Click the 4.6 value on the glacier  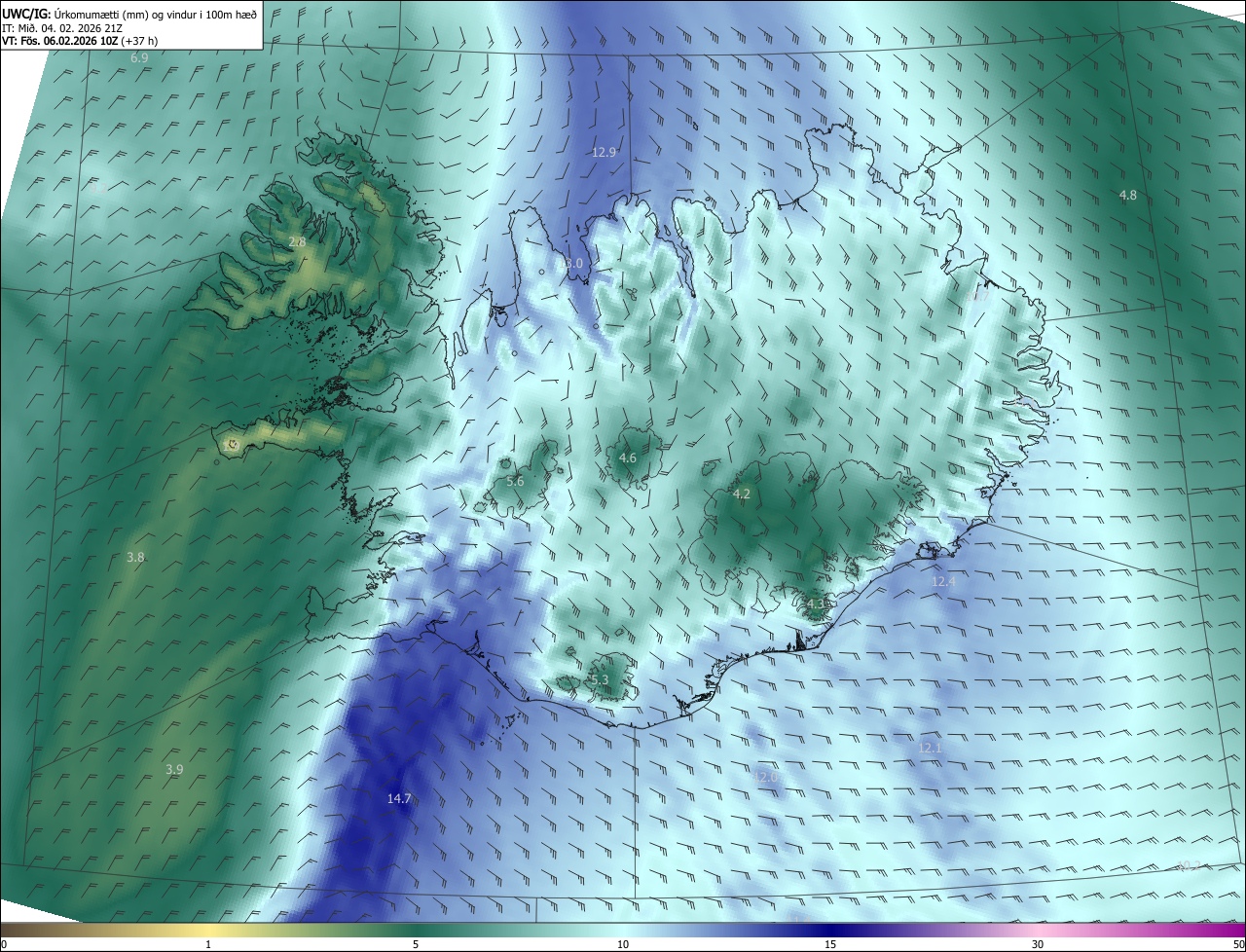click(628, 458)
